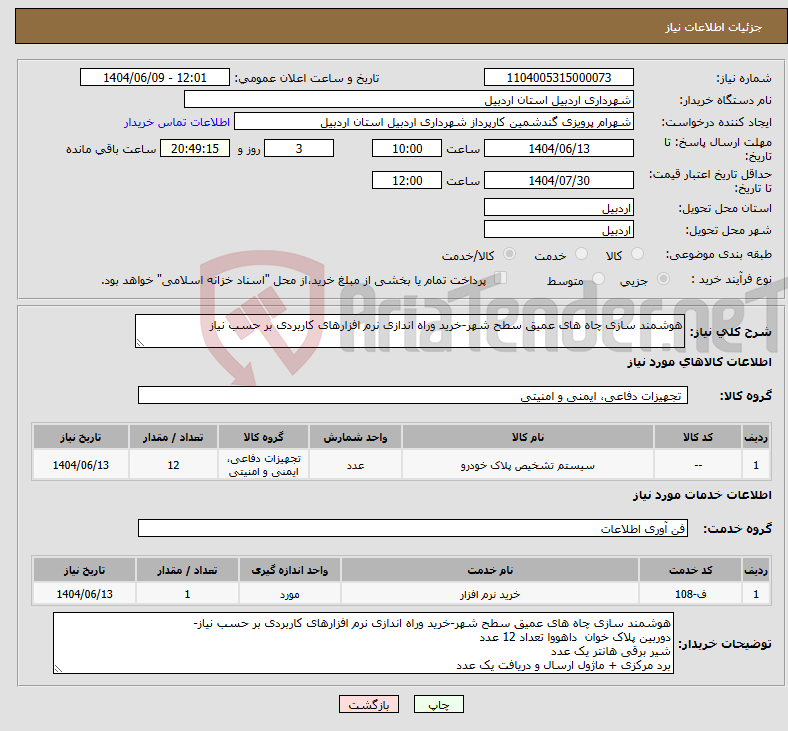The width and height of the screenshot is (788, 731).
Task: Click the response deadline date 1404/06/13 field
Action: click(558, 148)
